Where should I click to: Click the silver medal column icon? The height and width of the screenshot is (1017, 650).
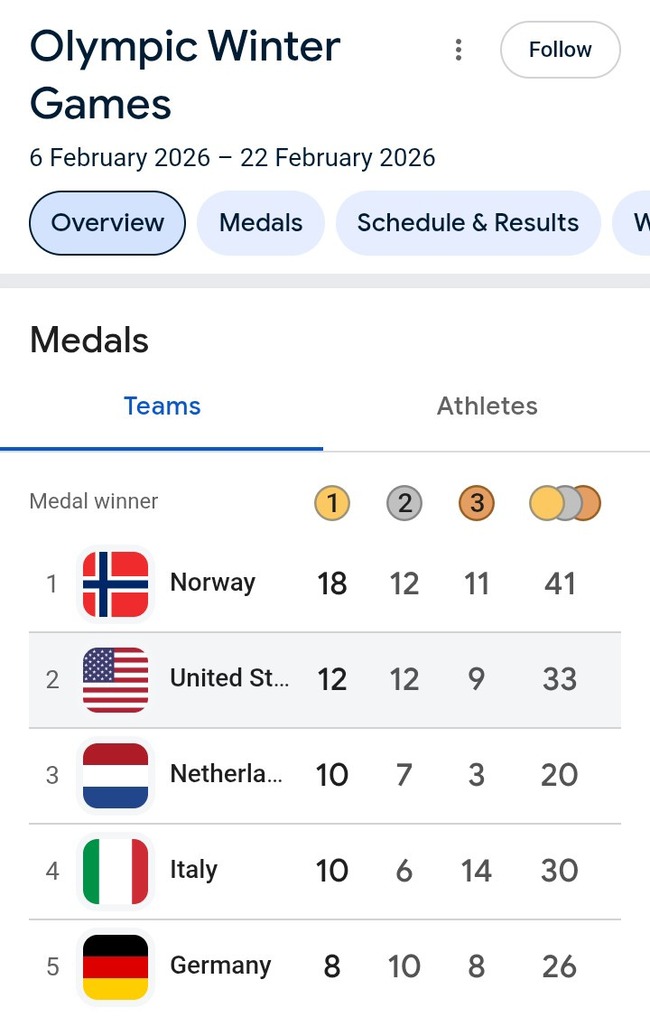[x=404, y=503]
